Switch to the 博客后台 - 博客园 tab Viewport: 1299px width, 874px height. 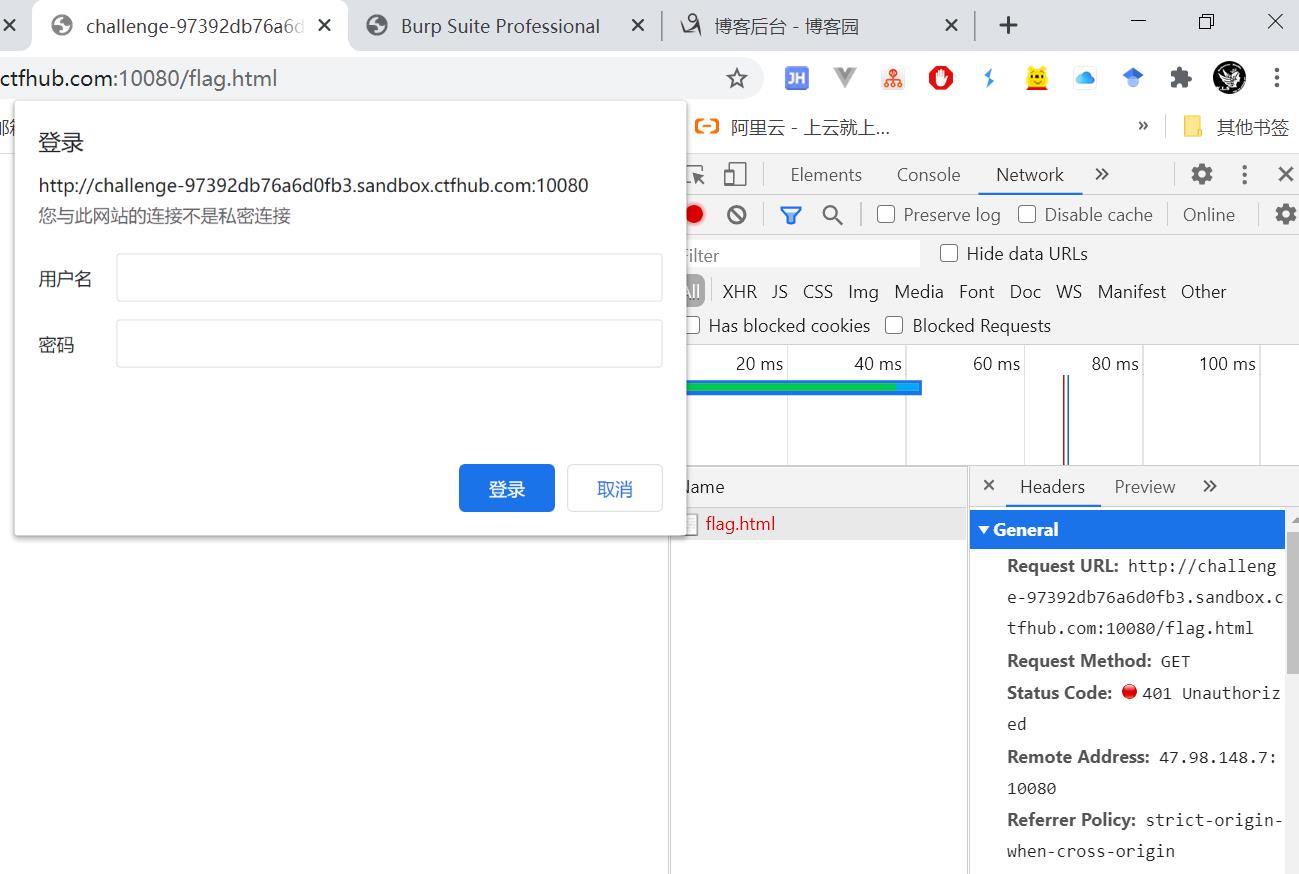tap(786, 26)
